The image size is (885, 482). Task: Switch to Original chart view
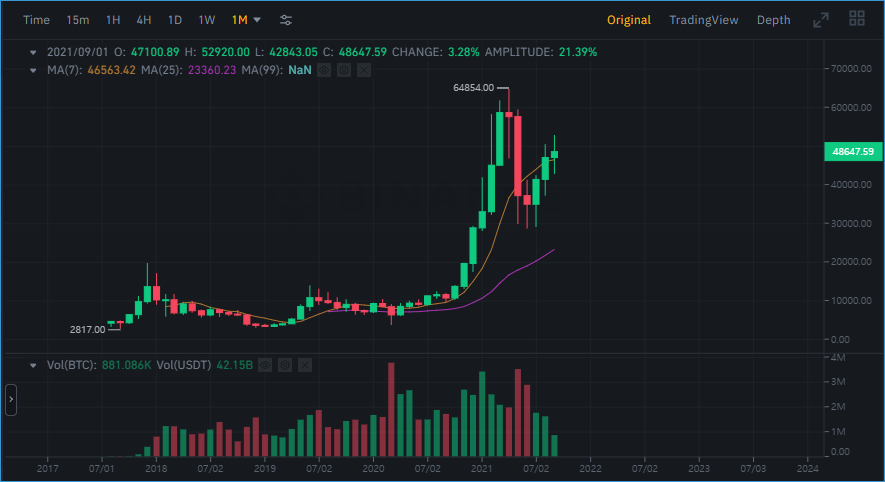click(x=629, y=20)
